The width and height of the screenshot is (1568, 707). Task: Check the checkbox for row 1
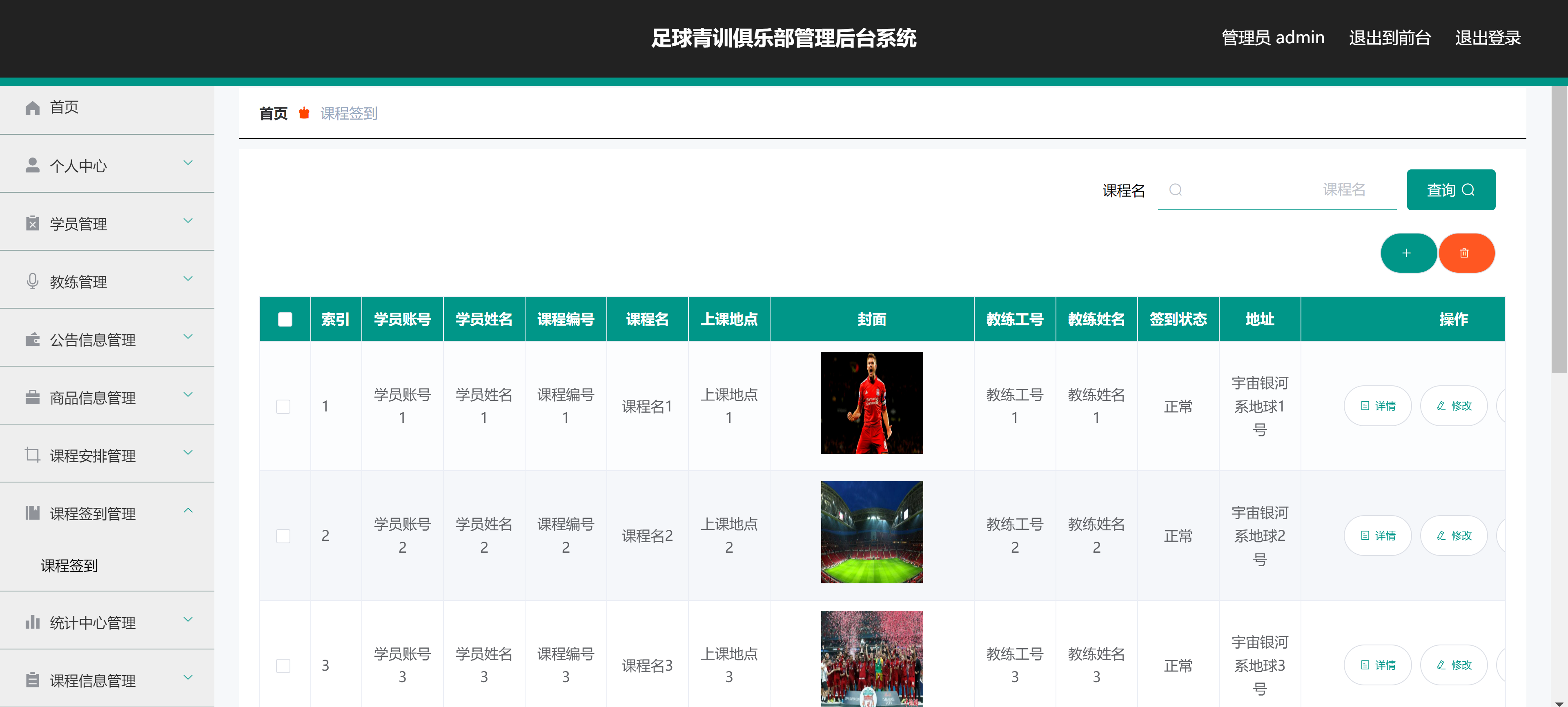coord(283,407)
